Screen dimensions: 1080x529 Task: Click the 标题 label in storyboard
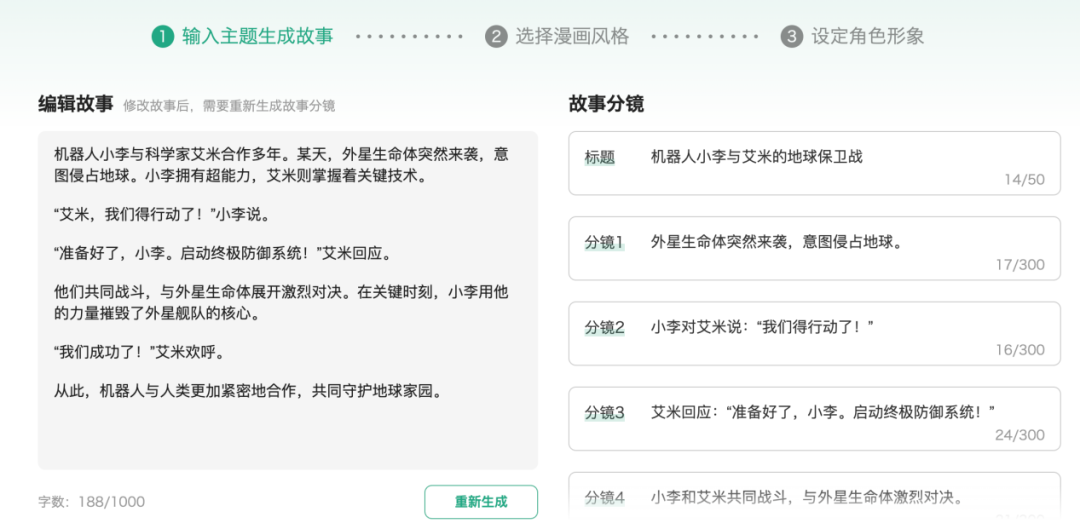600,157
